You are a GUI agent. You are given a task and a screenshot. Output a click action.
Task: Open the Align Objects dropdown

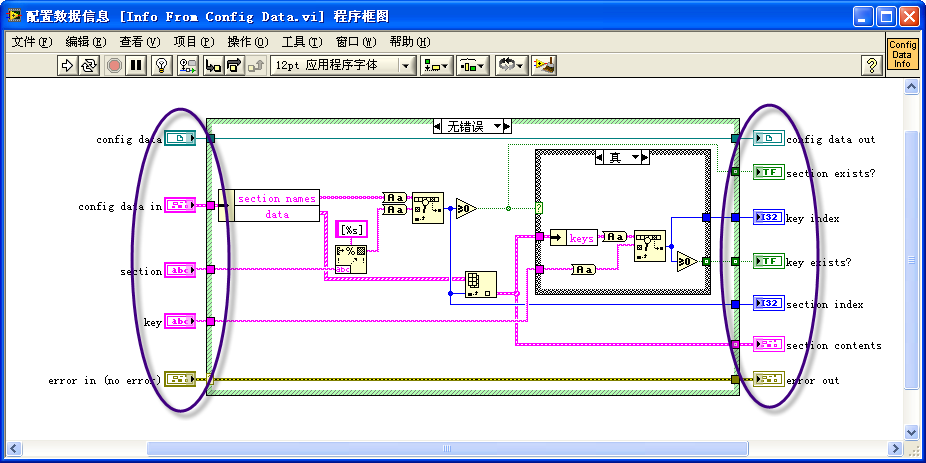pyautogui.click(x=438, y=65)
